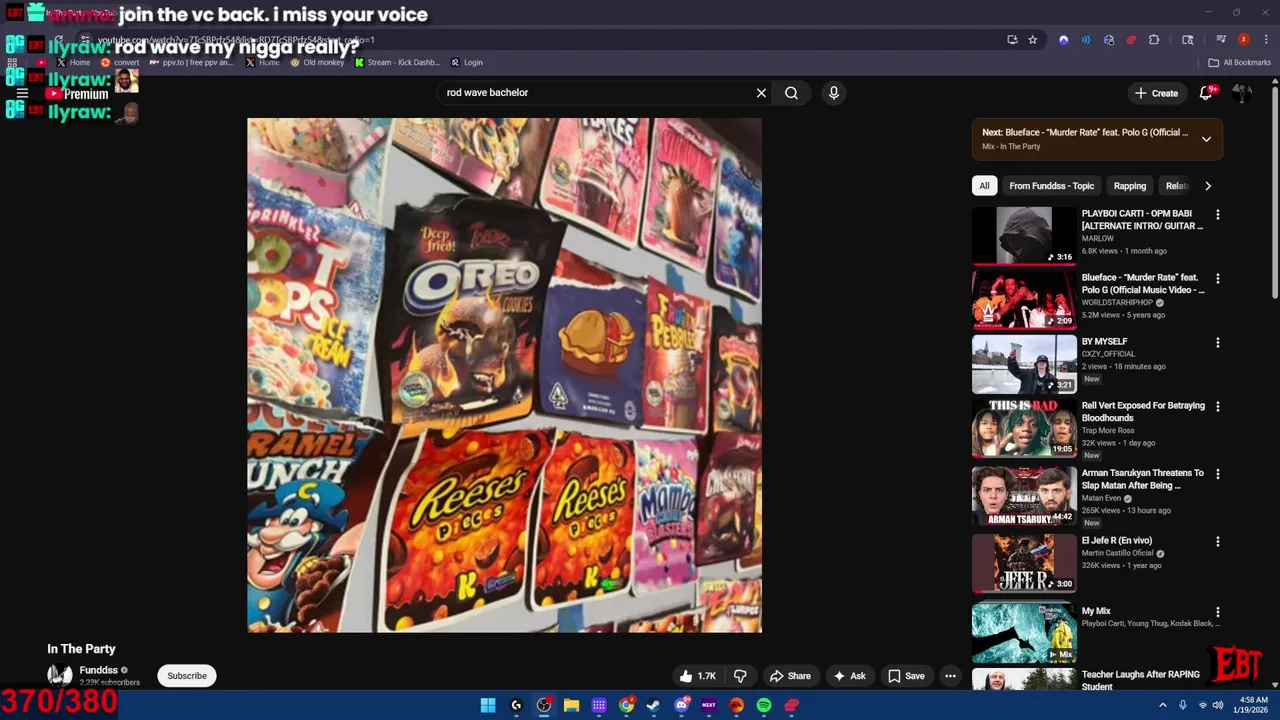This screenshot has height=720, width=1280.
Task: Bookmark this page with the star icon
Action: tap(1033, 40)
